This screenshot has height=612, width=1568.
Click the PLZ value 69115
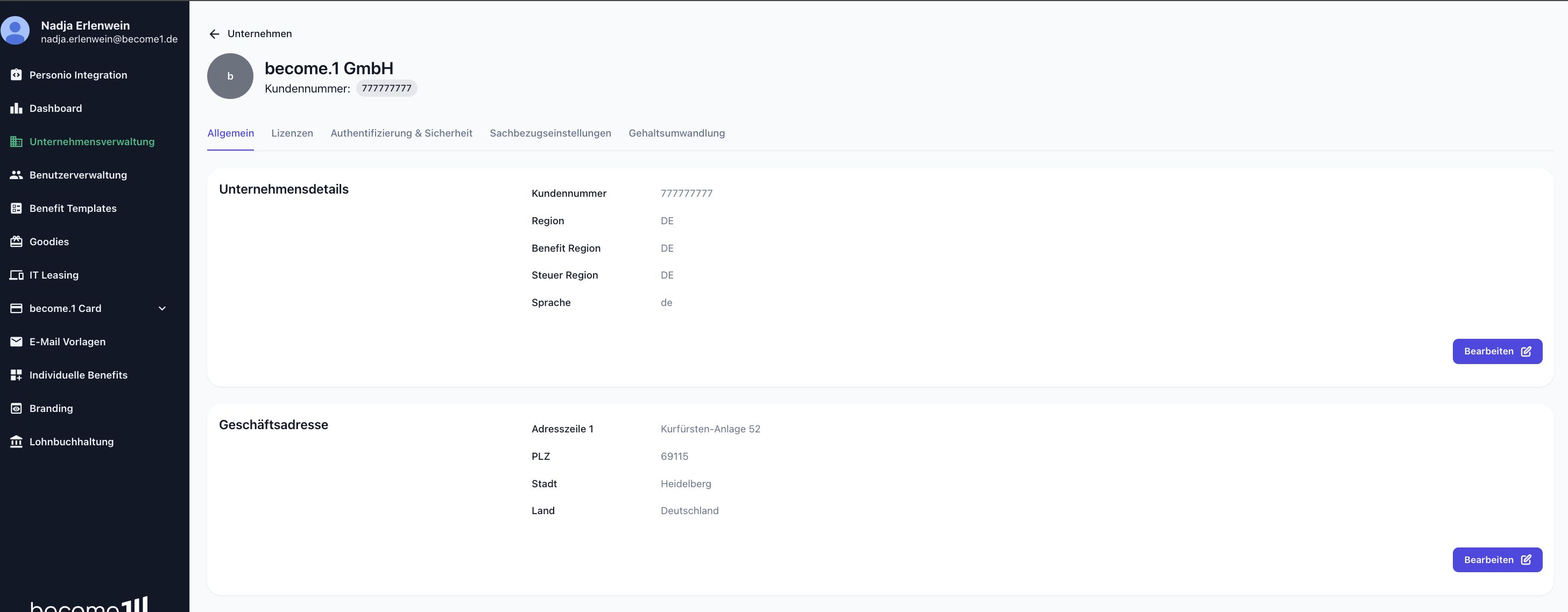[674, 456]
